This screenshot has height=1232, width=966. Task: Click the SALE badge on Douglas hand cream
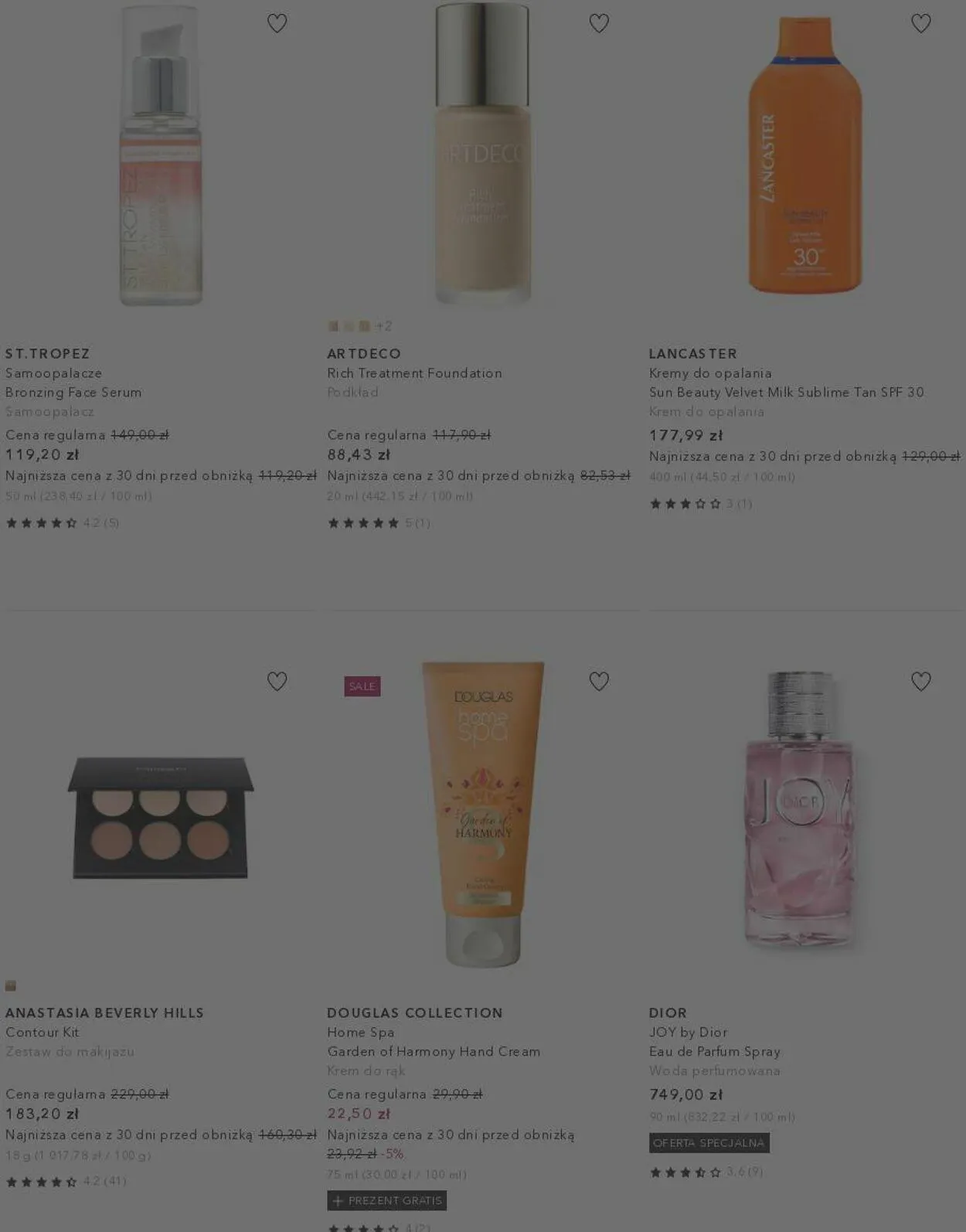(362, 686)
